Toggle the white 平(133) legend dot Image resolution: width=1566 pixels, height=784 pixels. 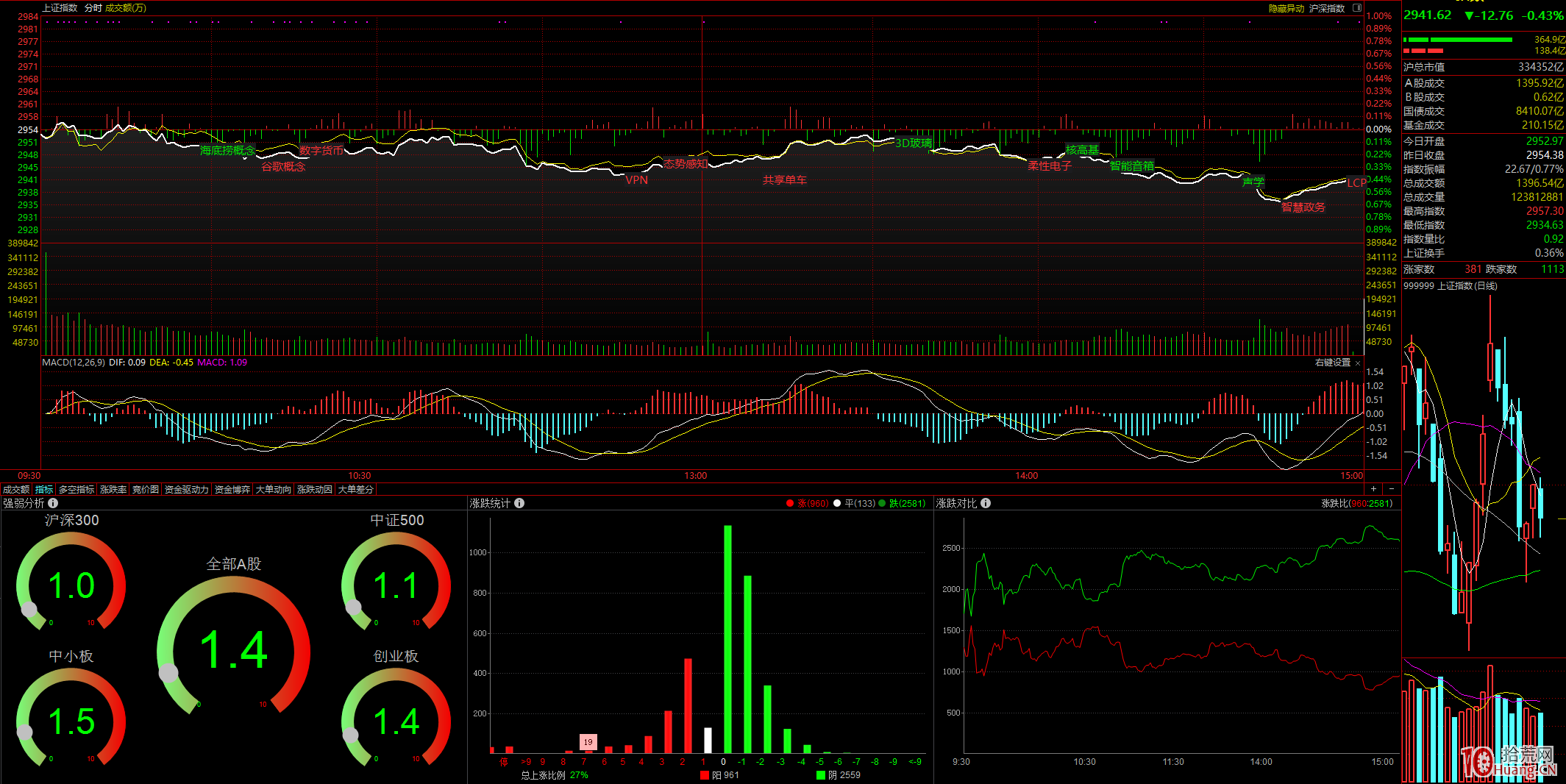pyautogui.click(x=837, y=504)
